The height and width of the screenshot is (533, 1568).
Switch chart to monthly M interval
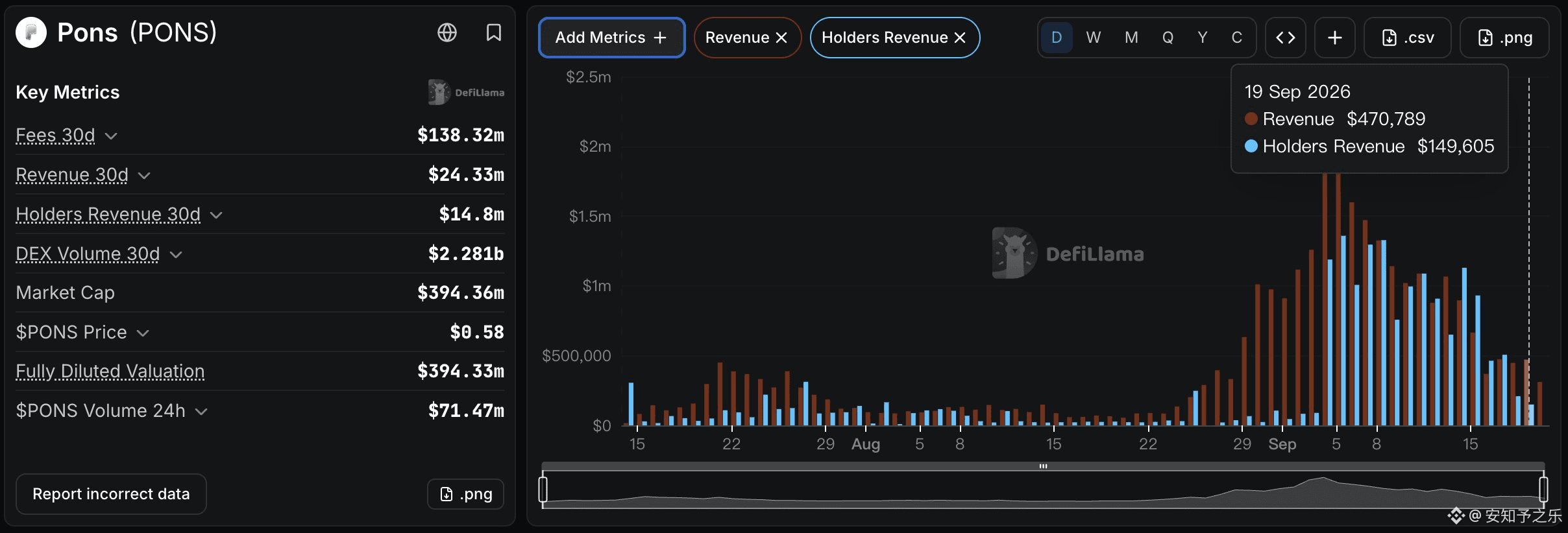click(1131, 38)
